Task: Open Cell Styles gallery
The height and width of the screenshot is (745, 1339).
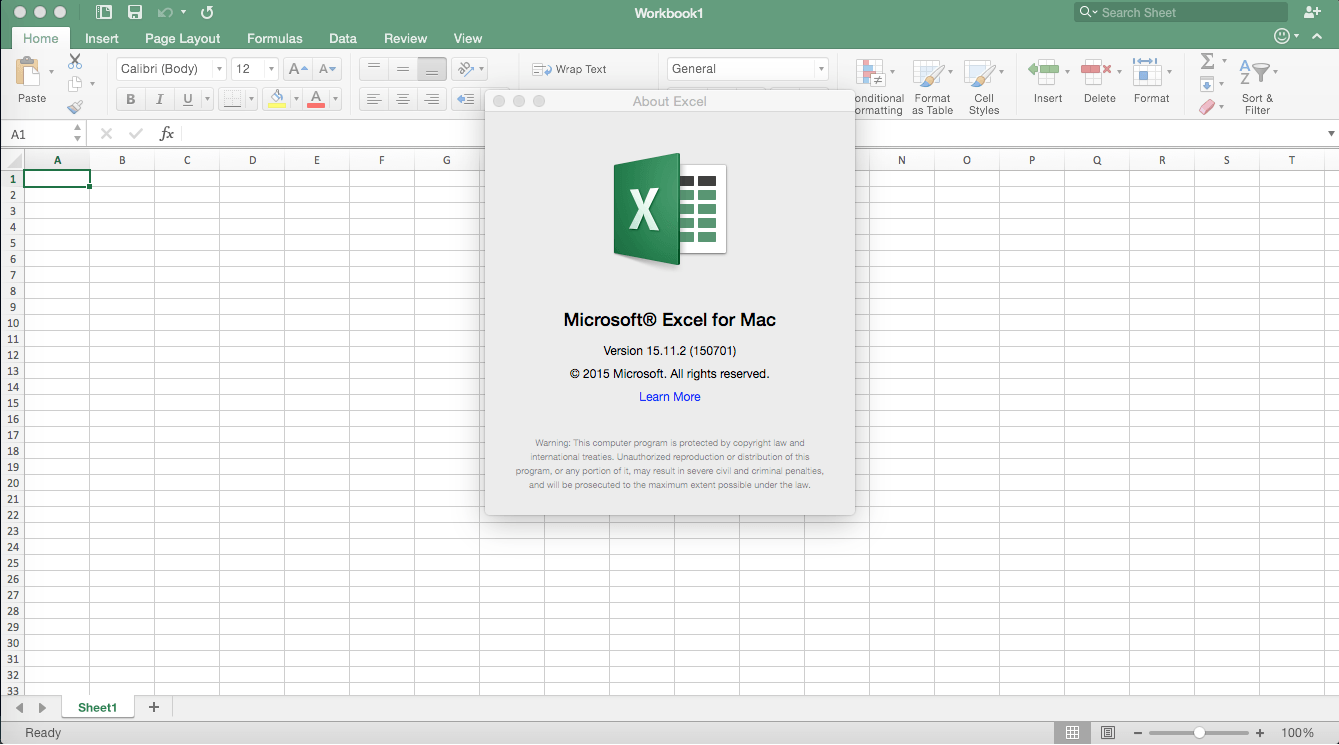Action: [x=984, y=86]
